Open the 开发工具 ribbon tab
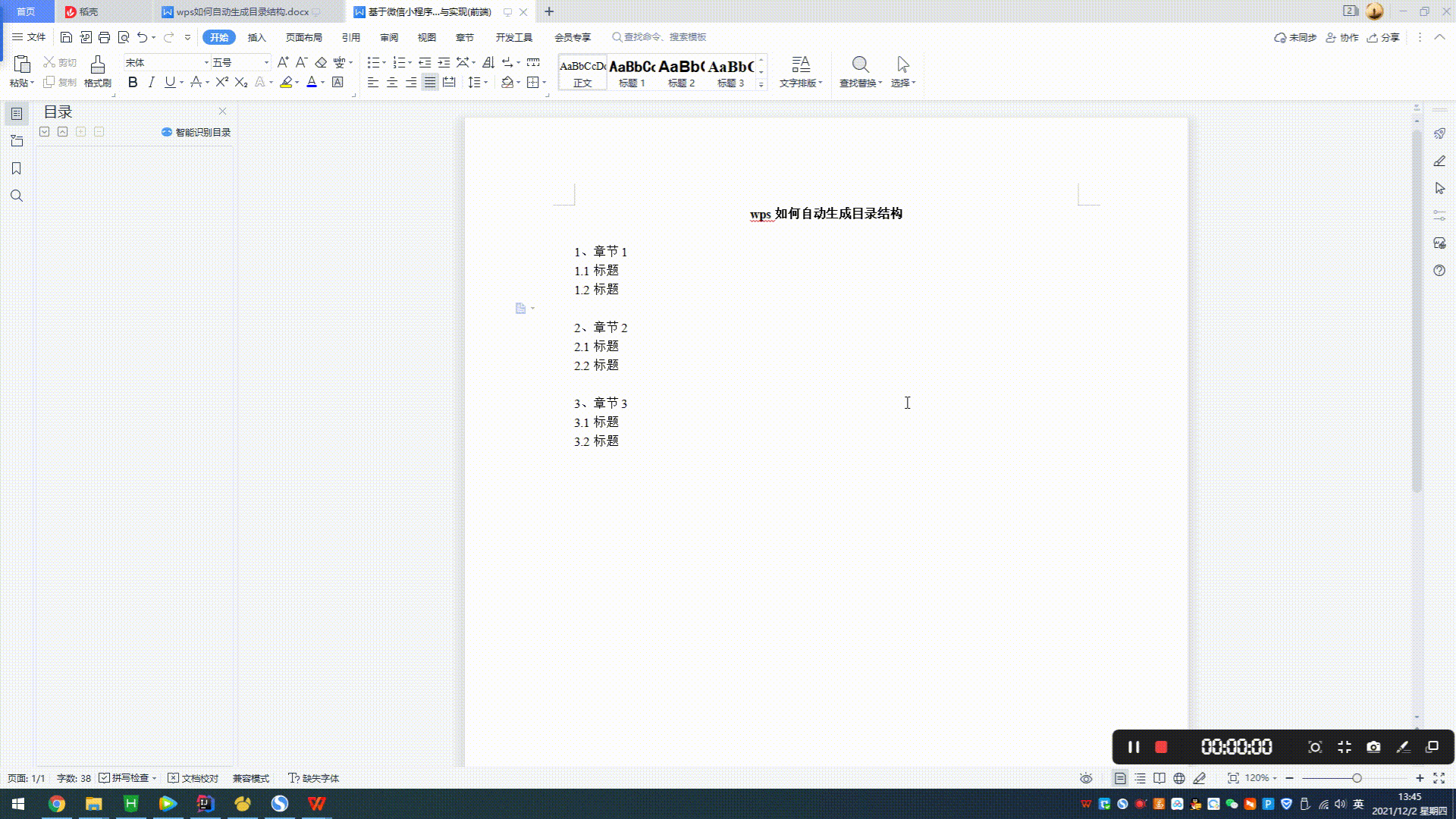 tap(513, 37)
